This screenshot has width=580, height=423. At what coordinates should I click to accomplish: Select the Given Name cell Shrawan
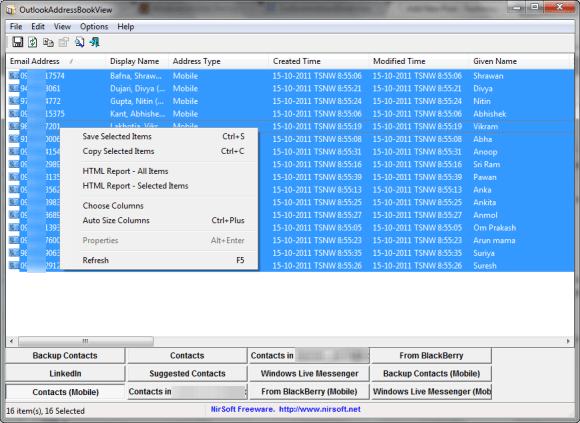(x=488, y=76)
